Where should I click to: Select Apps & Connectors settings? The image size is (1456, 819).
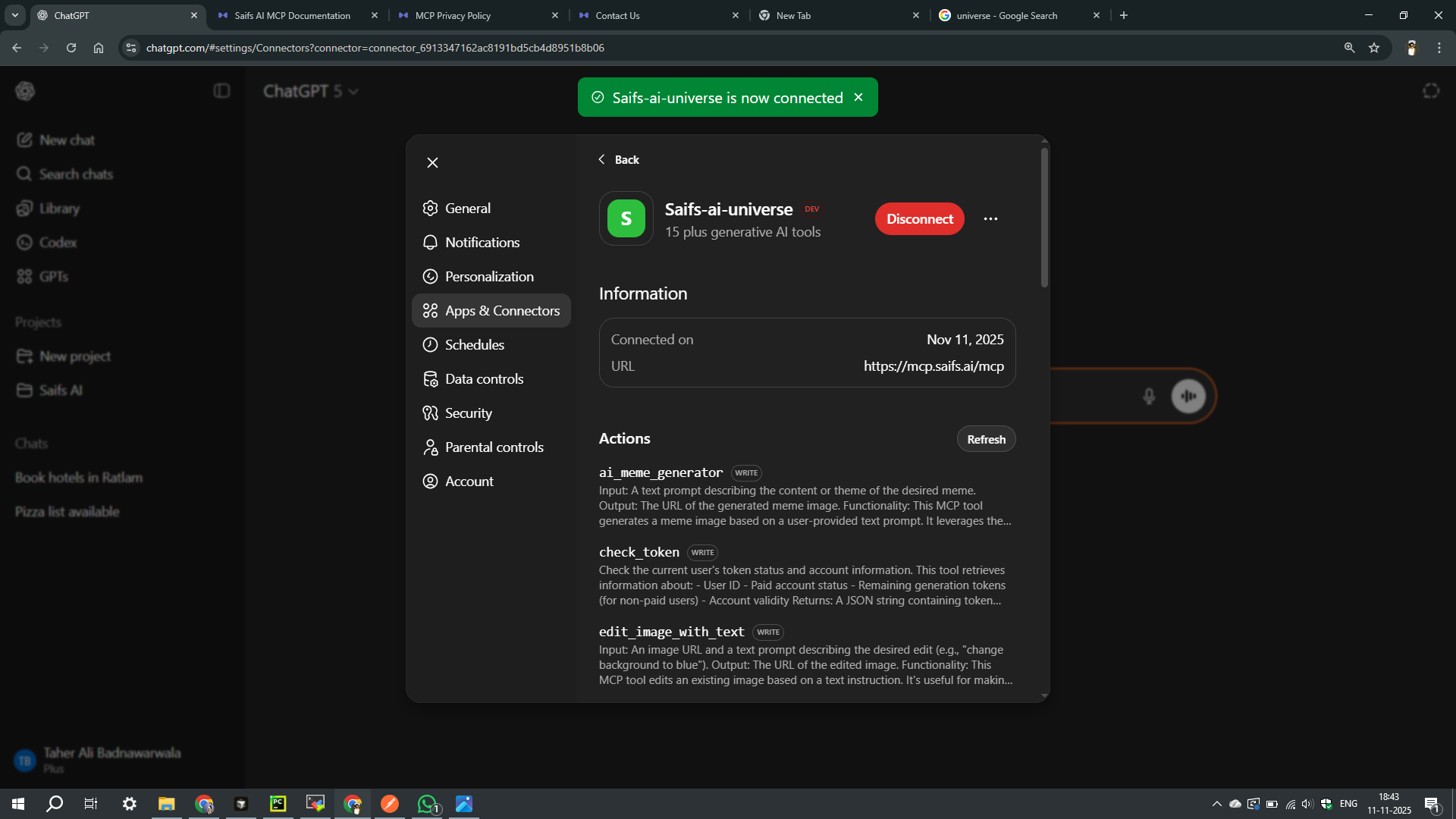click(491, 310)
